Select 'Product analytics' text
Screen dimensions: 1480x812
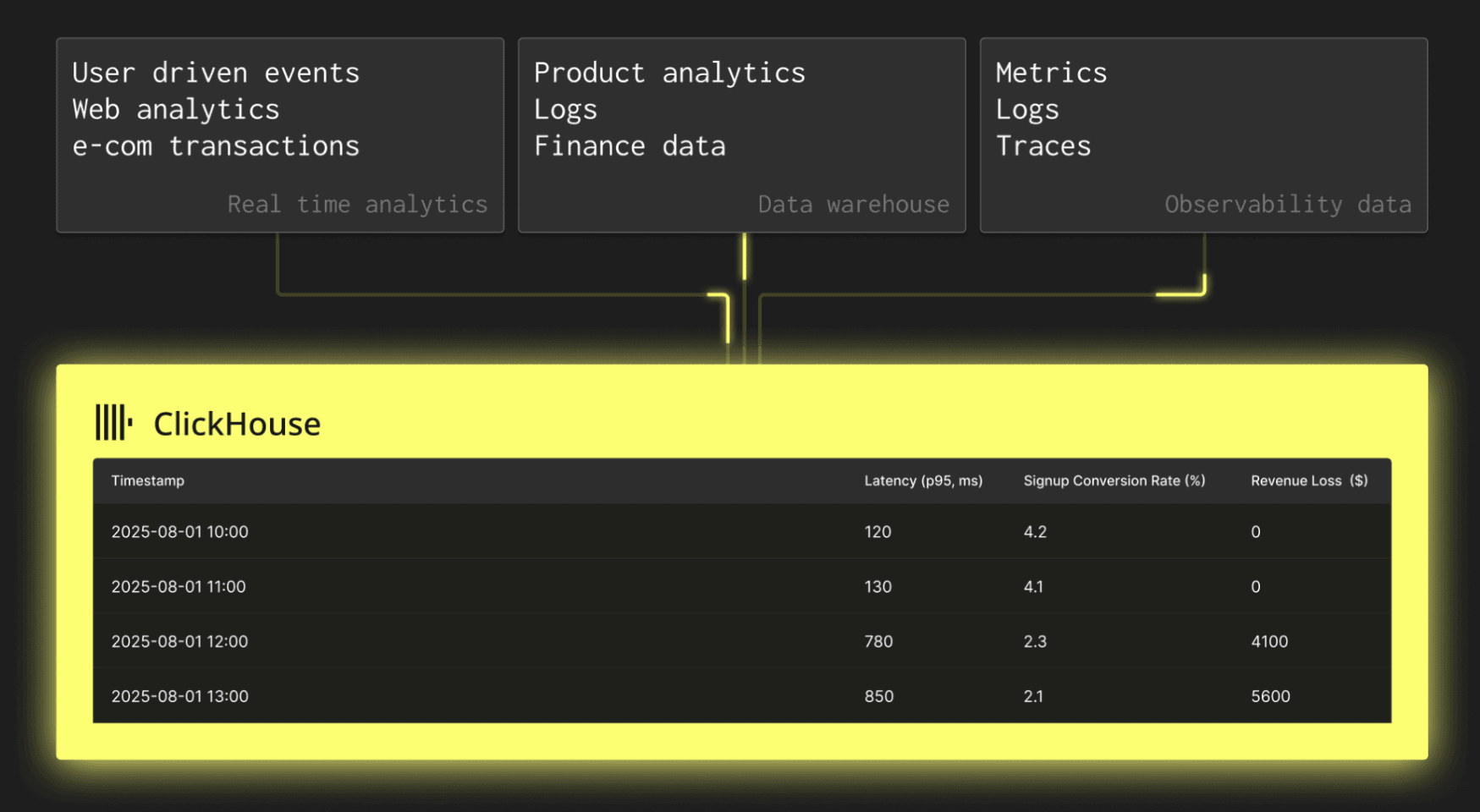point(669,73)
